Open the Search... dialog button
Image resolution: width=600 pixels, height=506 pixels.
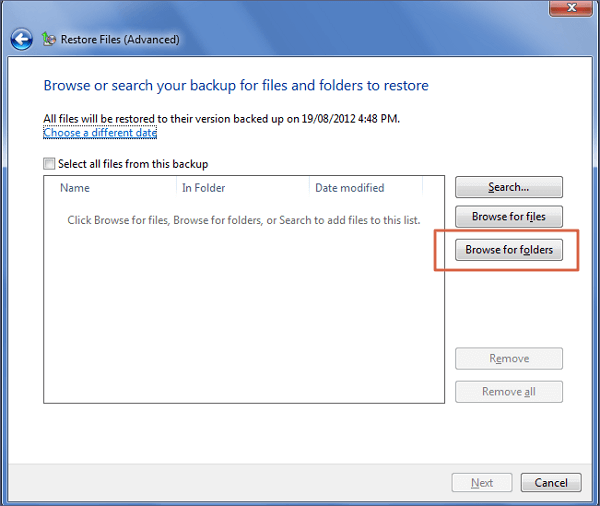[x=508, y=187]
